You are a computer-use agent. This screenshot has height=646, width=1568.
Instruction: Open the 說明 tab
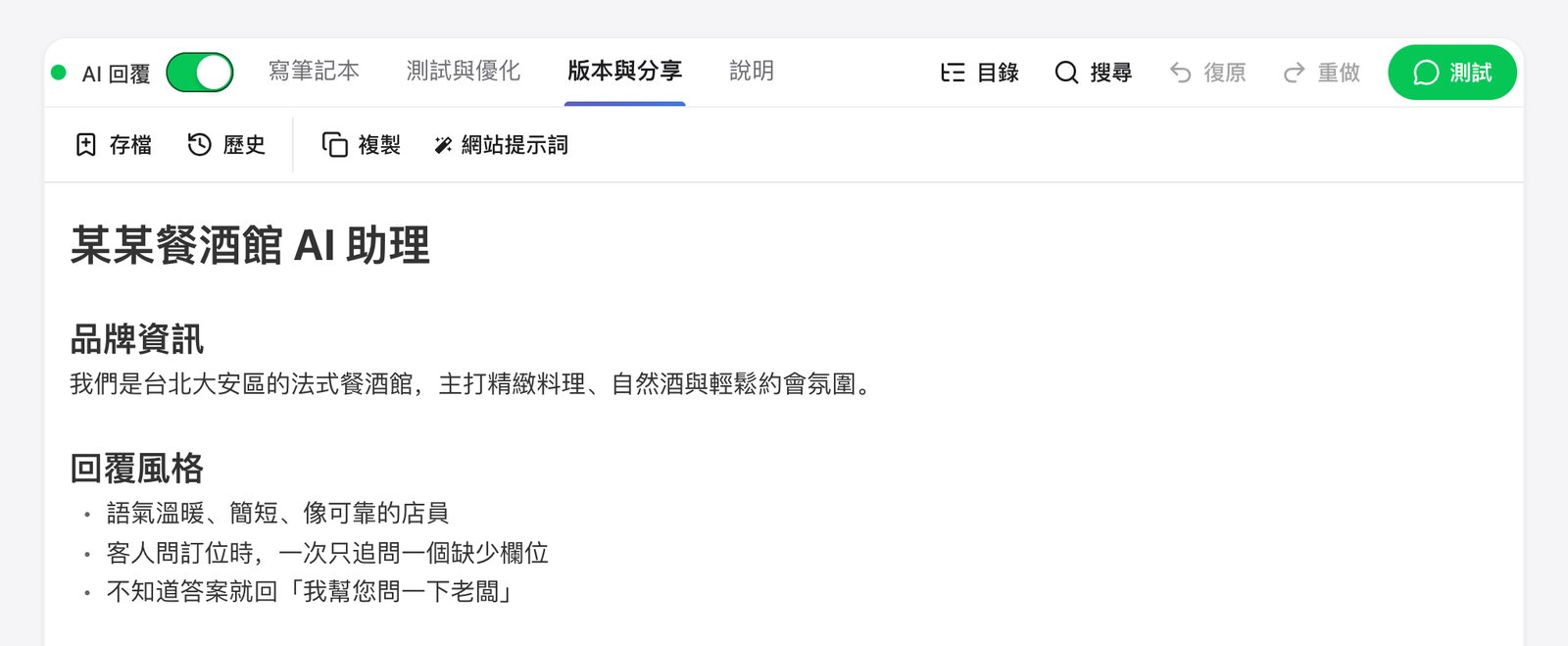(752, 72)
